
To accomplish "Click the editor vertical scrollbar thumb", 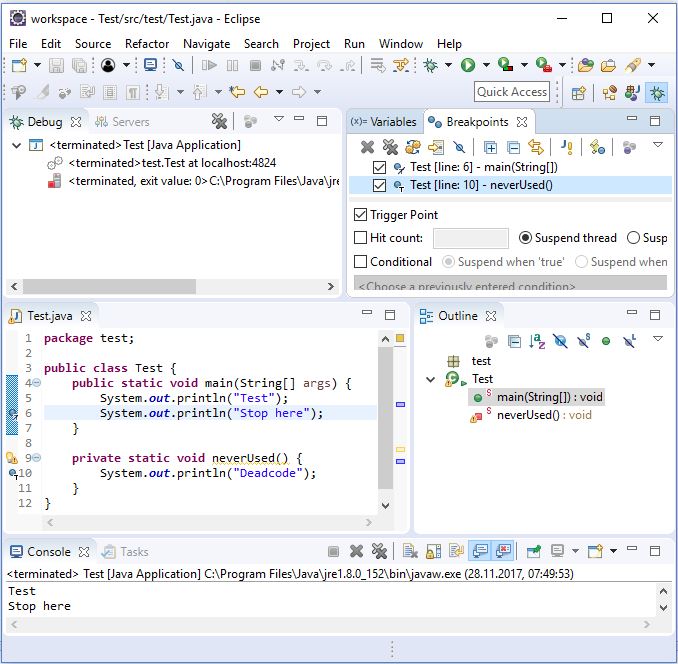I will tap(385, 417).
